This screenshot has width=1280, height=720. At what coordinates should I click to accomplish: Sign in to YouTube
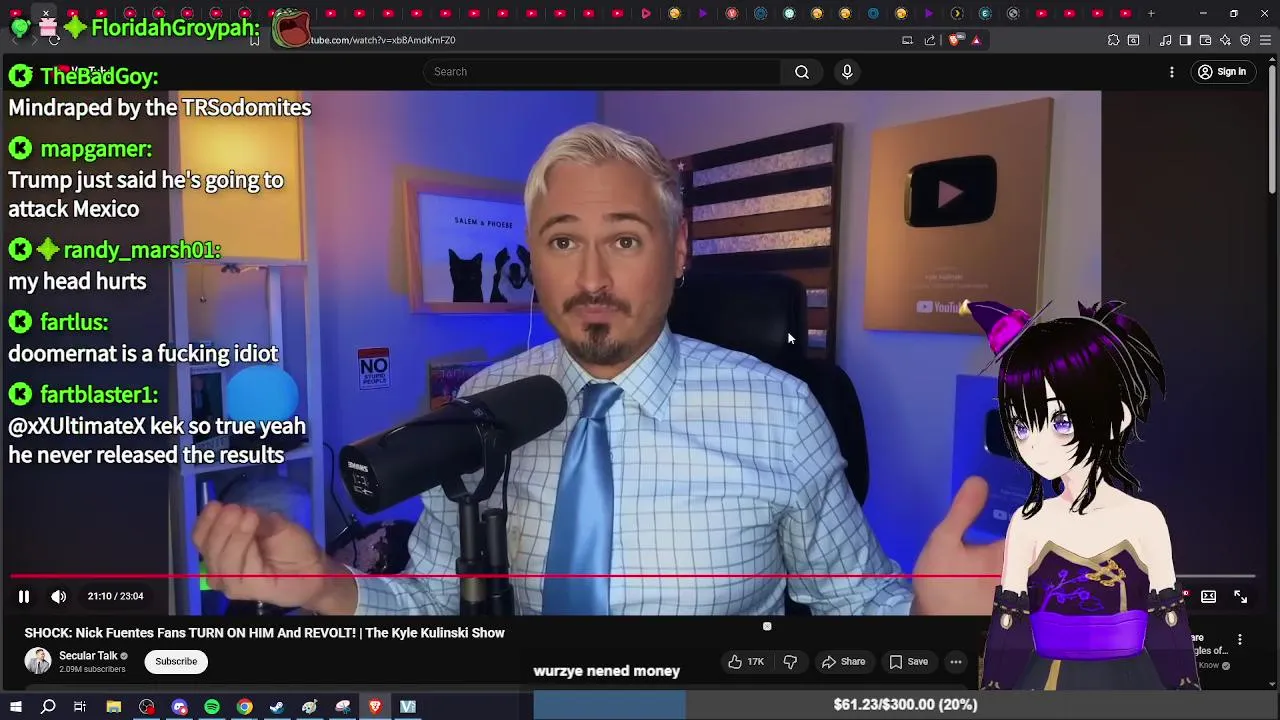(1222, 72)
